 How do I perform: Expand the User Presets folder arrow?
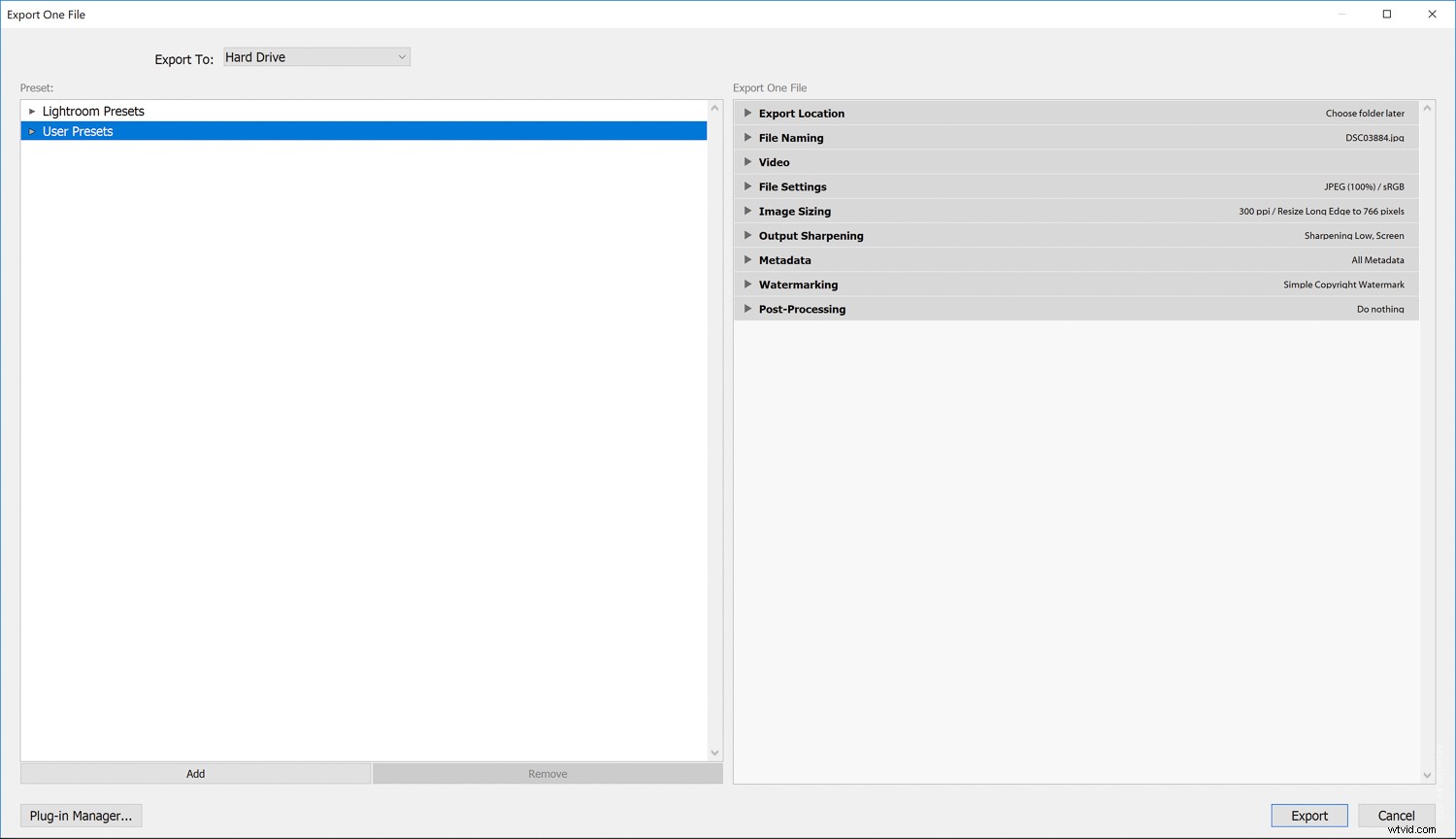pos(32,131)
